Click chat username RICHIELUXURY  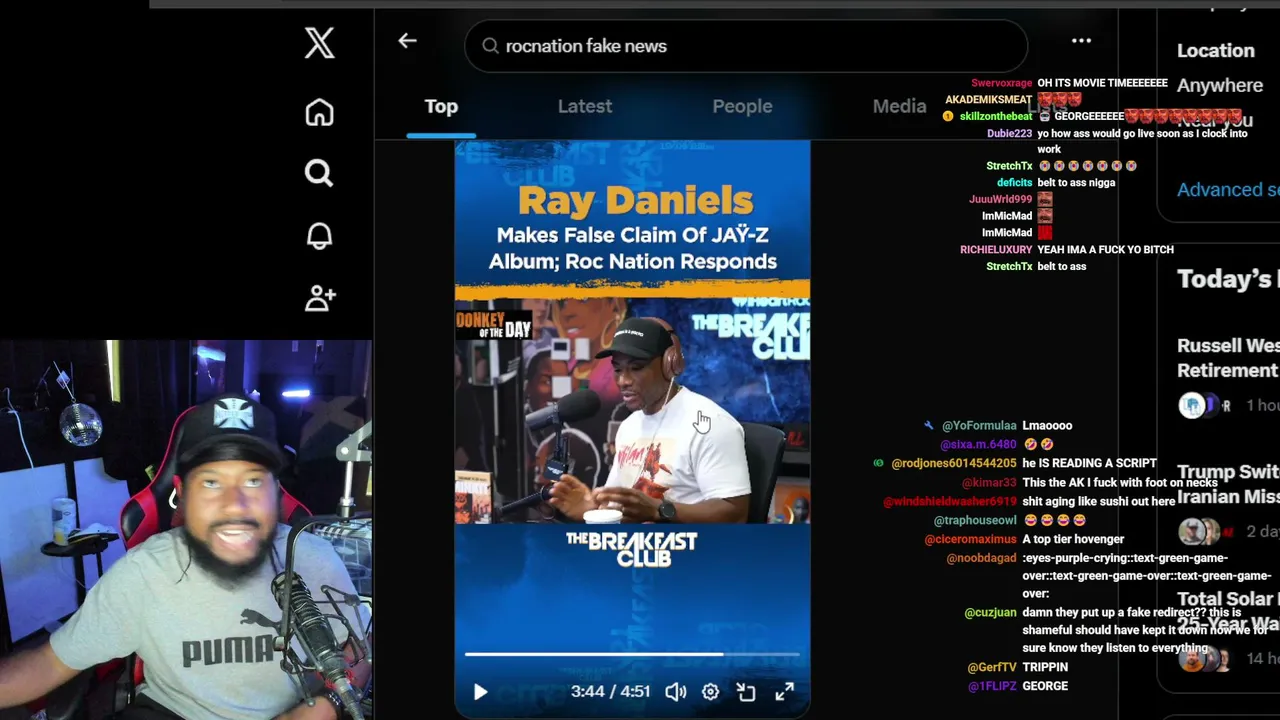click(996, 249)
